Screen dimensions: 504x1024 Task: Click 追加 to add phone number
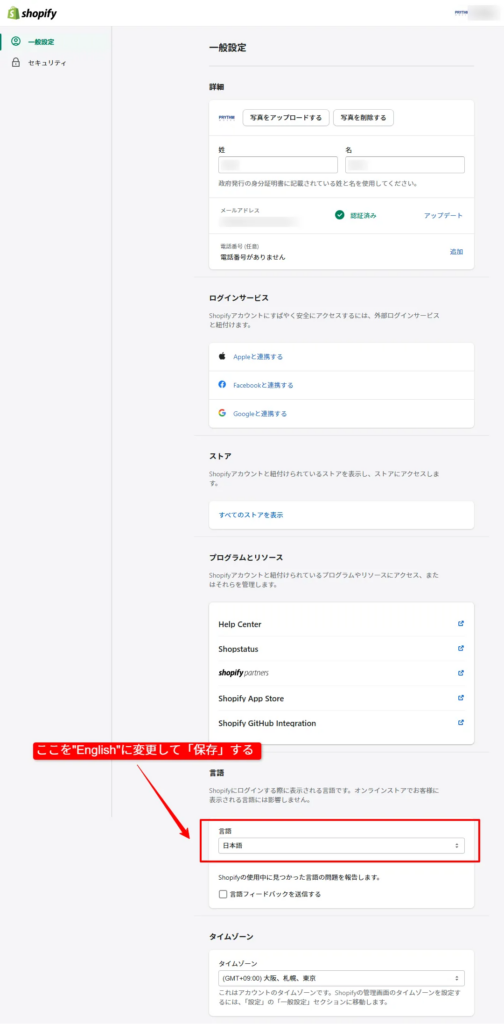click(x=456, y=251)
